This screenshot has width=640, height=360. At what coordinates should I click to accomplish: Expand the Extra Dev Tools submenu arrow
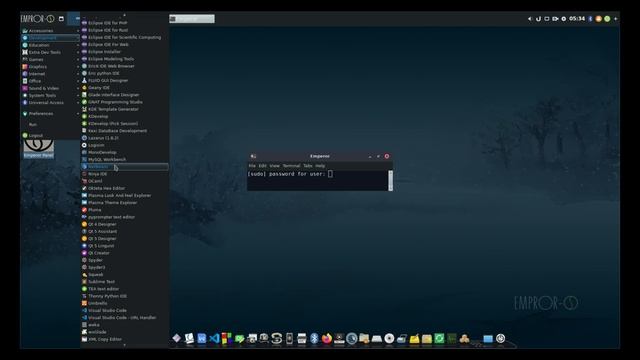coord(78,52)
